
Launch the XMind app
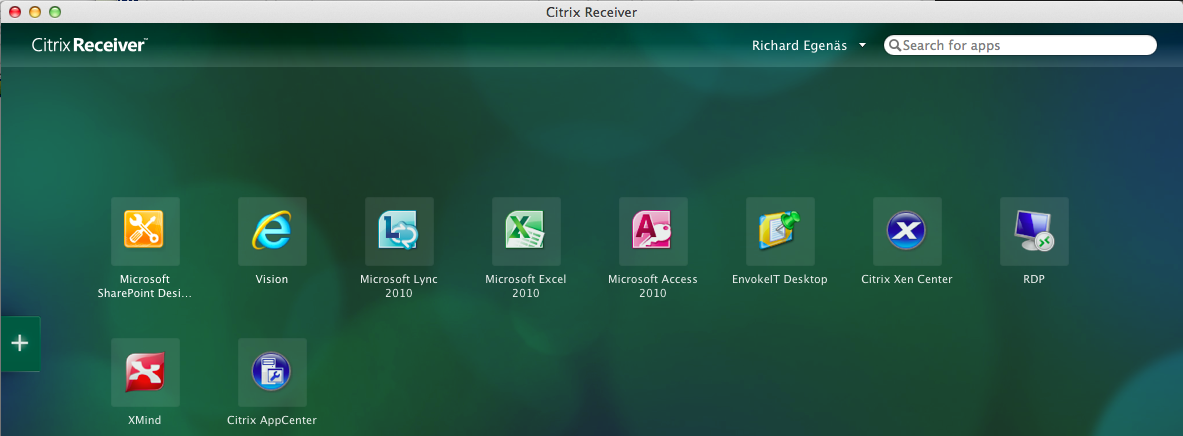click(145, 372)
